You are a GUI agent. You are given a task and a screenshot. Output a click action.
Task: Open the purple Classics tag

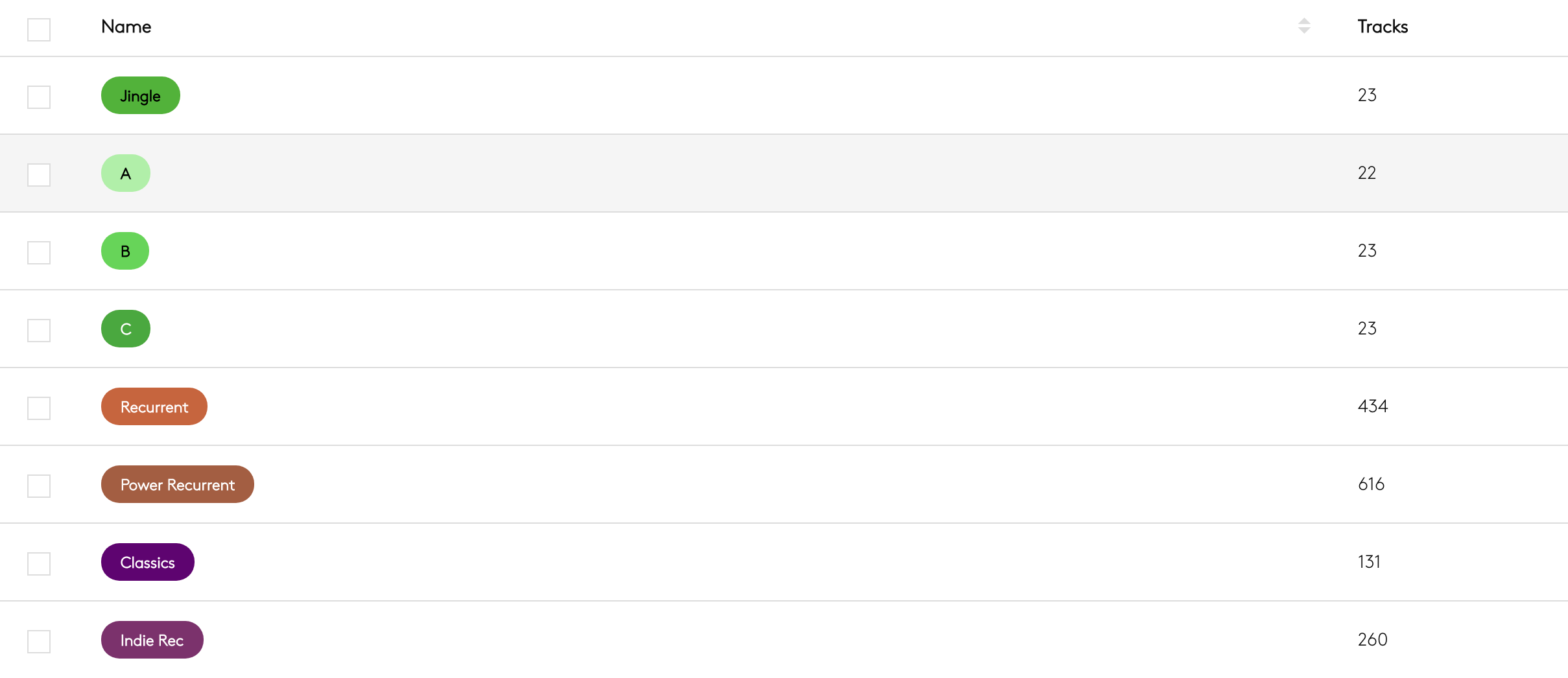(148, 562)
